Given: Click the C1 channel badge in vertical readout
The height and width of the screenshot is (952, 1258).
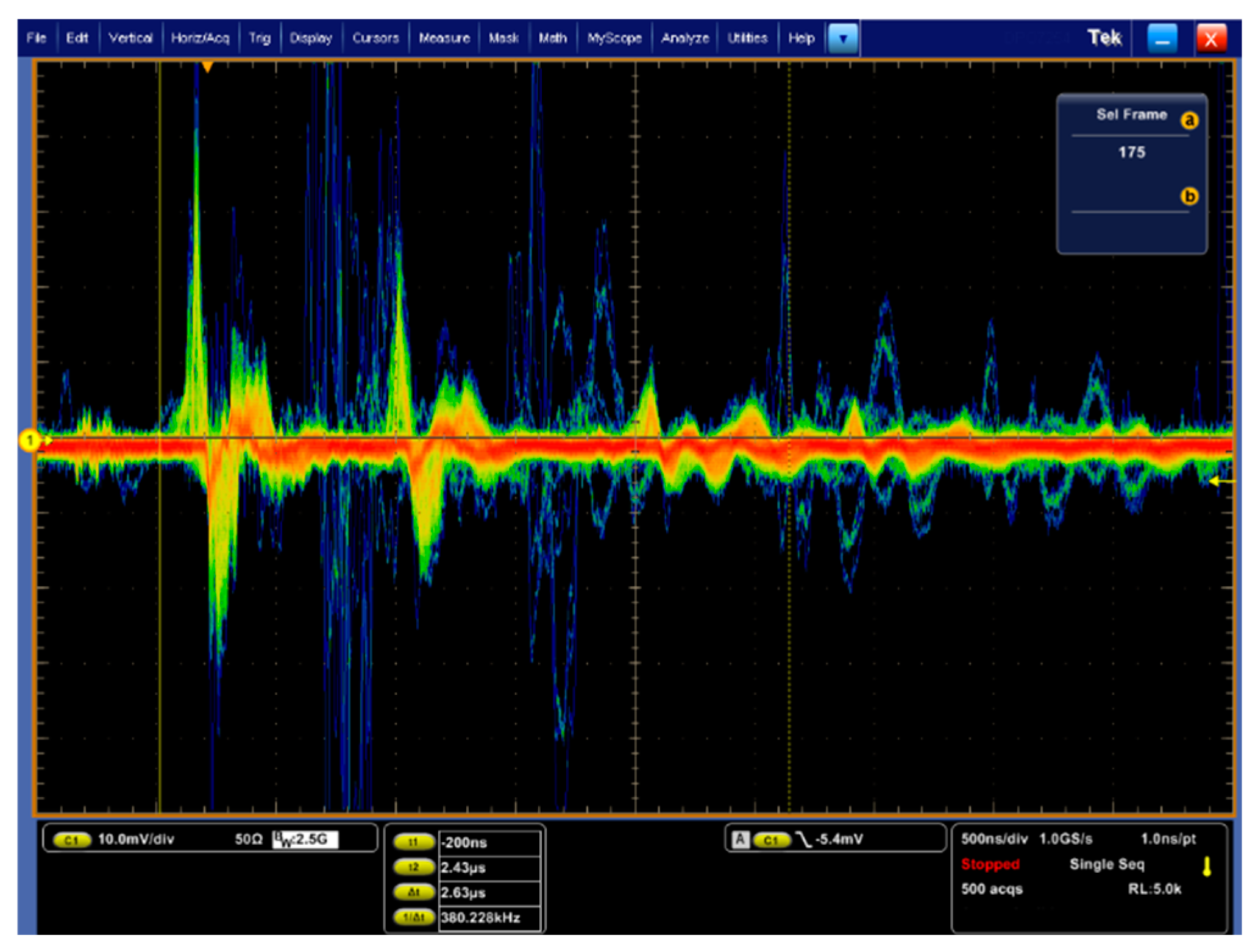Looking at the screenshot, I should (72, 840).
